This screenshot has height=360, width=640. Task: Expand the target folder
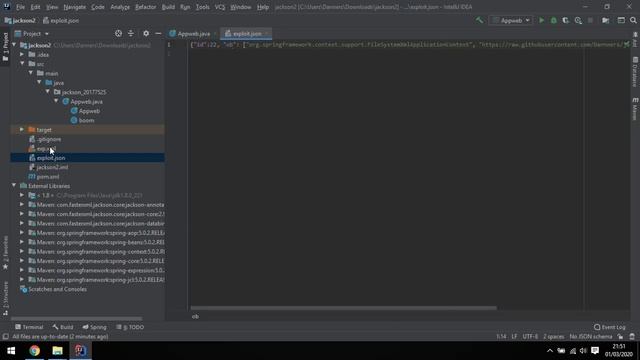(22, 129)
